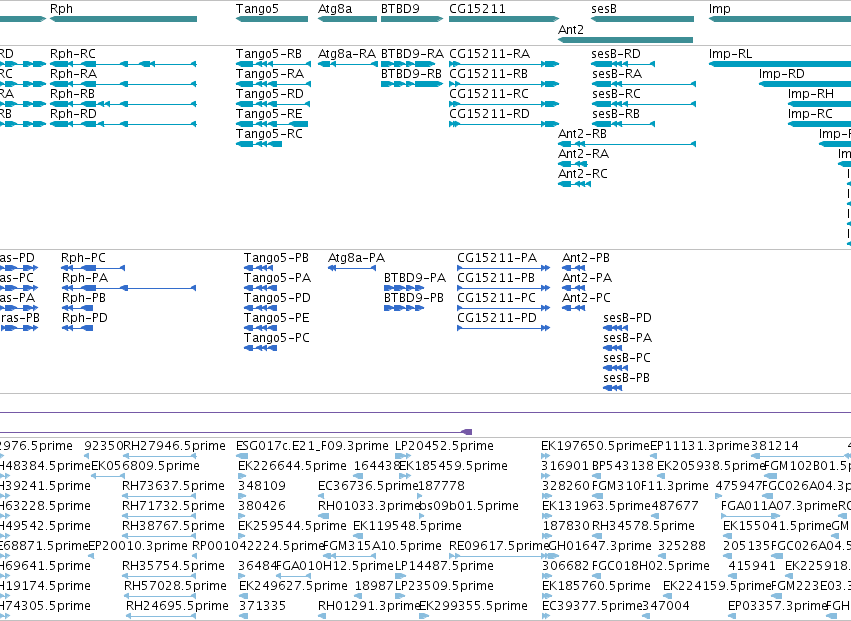This screenshot has height=621, width=851.
Task: Select EST label EK259544.5prime
Action: (x=293, y=526)
